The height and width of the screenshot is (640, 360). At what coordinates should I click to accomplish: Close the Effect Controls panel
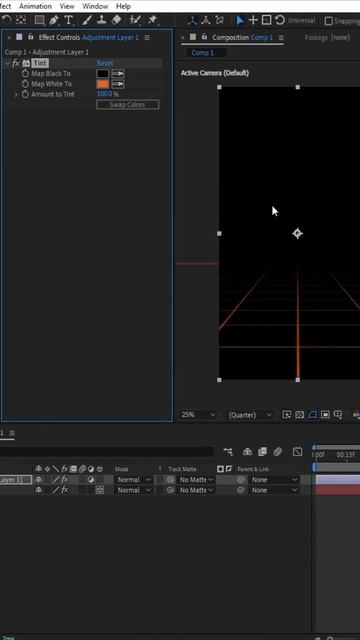pyautogui.click(x=9, y=38)
